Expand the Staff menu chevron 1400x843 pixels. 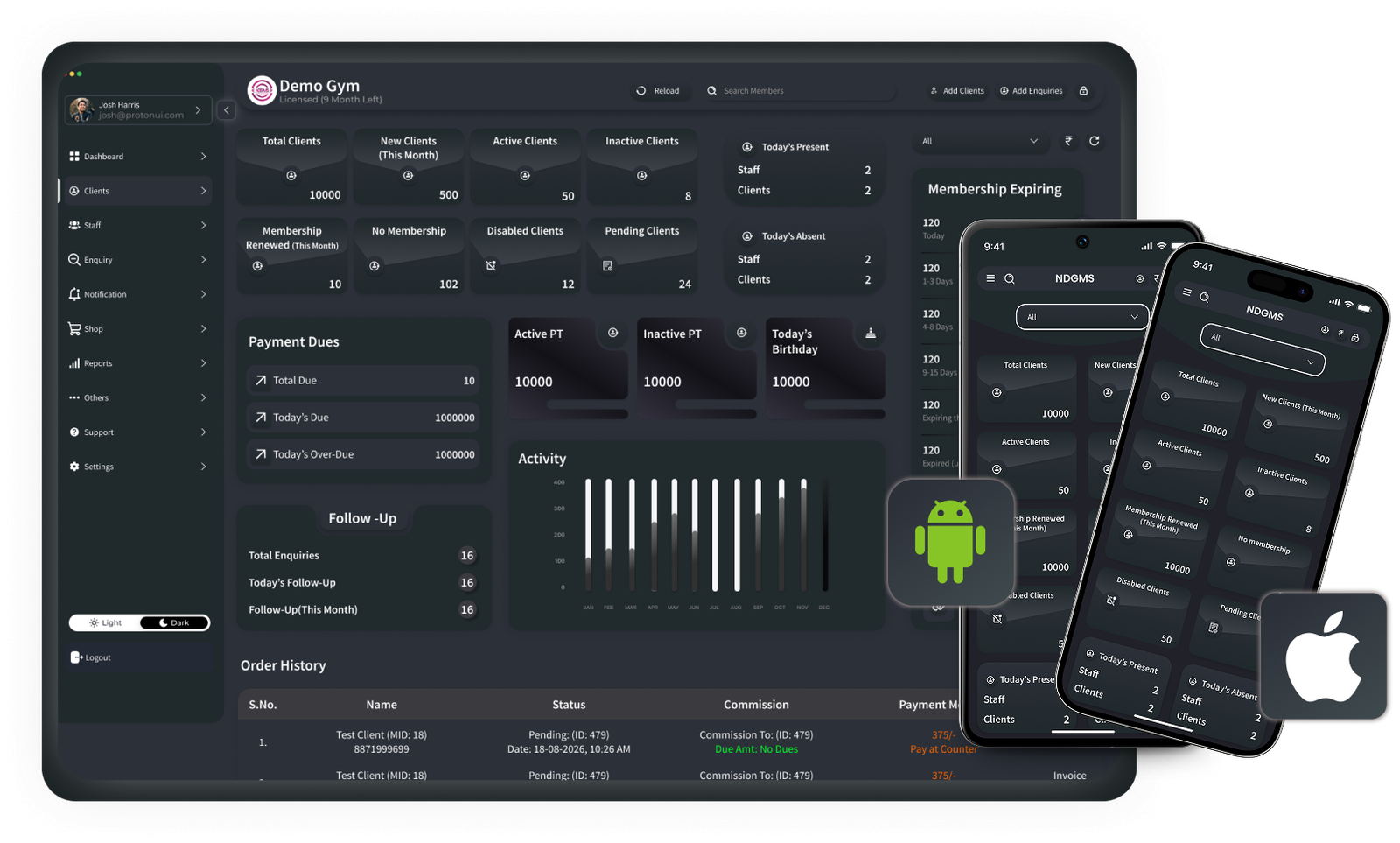pyautogui.click(x=203, y=225)
